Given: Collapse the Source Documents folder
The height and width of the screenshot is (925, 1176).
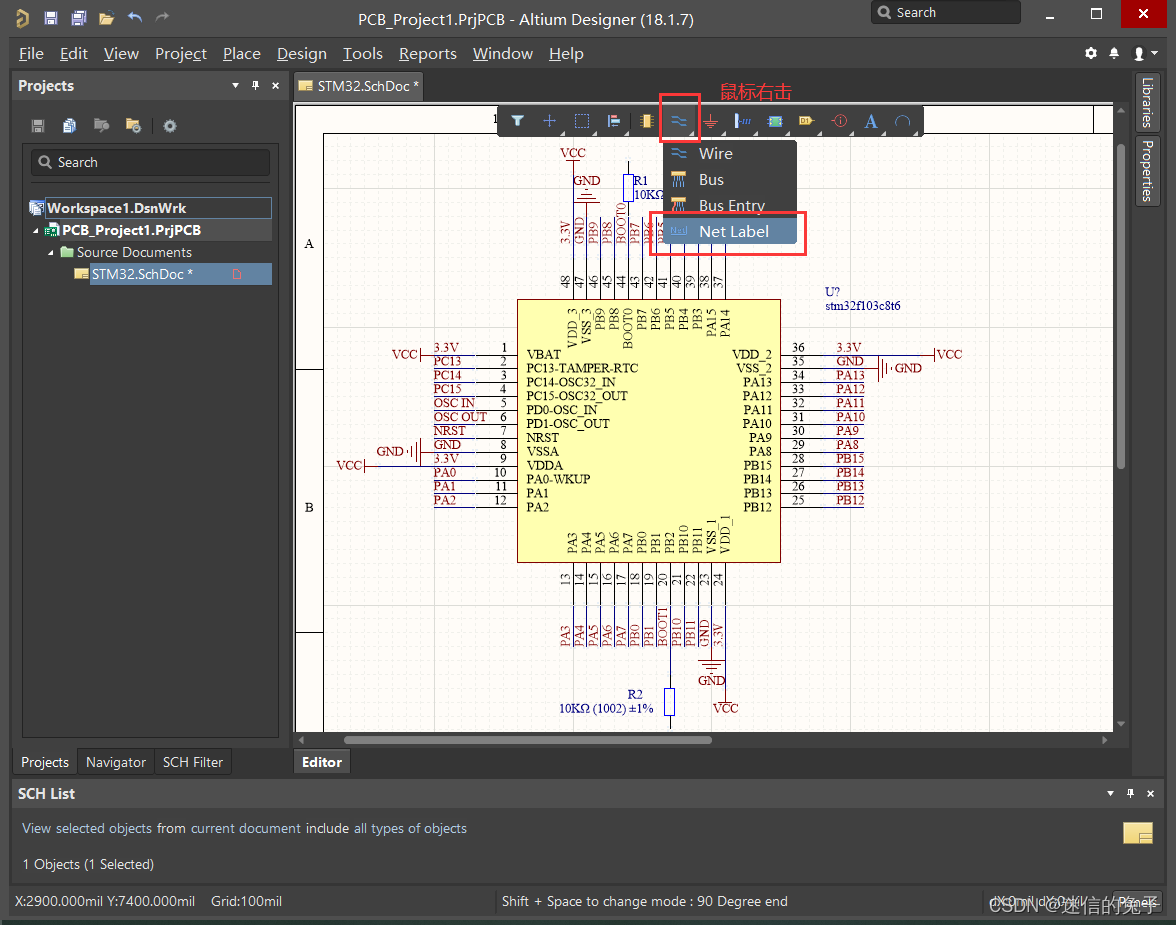Looking at the screenshot, I should [52, 253].
